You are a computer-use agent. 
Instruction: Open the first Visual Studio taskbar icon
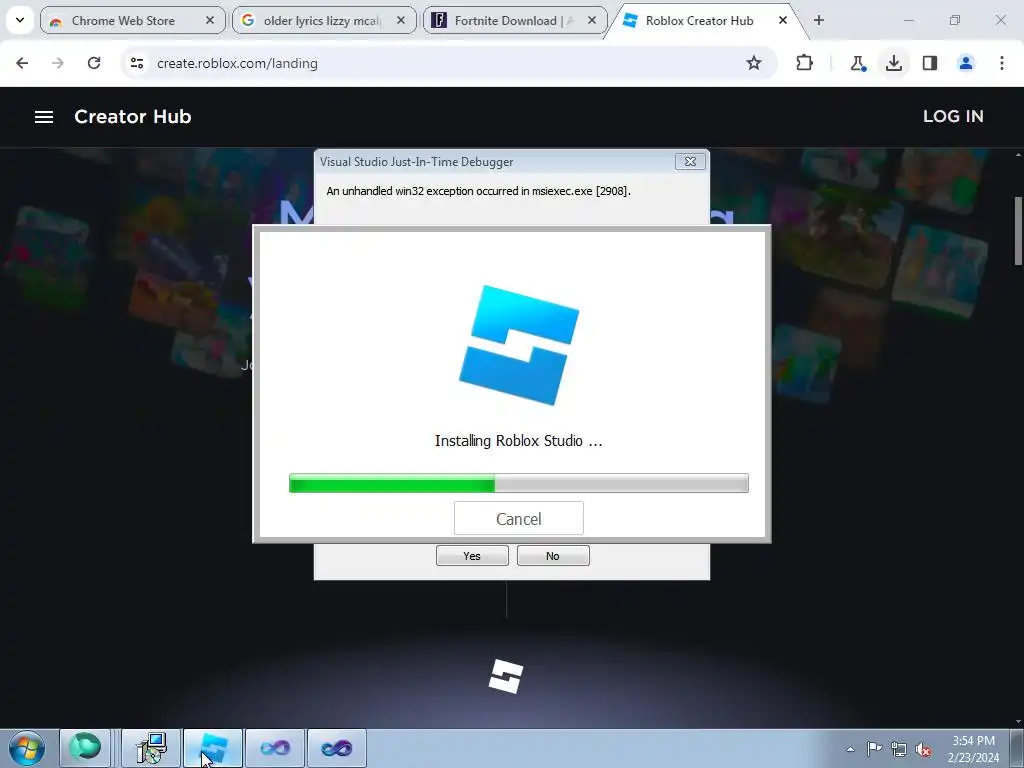tap(275, 748)
